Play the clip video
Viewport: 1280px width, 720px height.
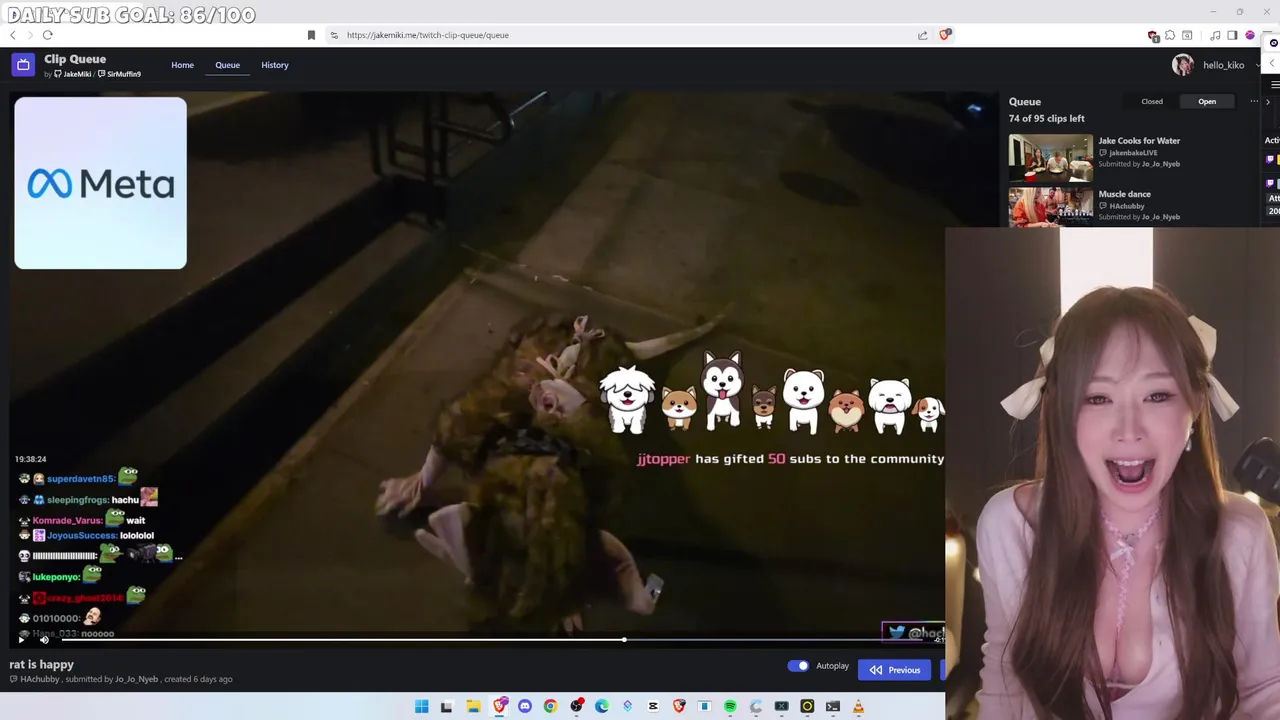click(x=22, y=640)
